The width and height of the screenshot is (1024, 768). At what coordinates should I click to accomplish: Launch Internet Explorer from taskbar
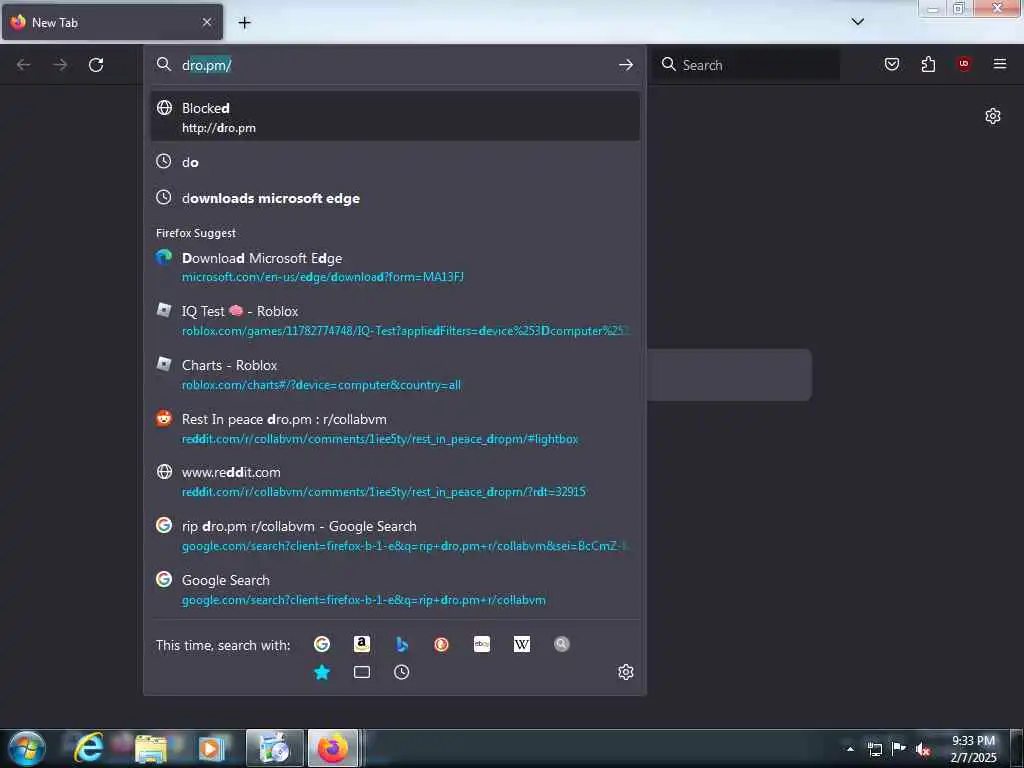(x=88, y=748)
